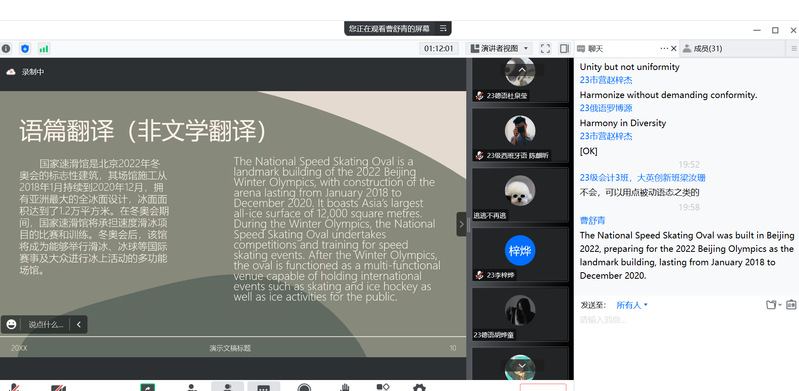Select 梓烨 participant video thumbnail
This screenshot has height=391, width=799.
point(520,254)
